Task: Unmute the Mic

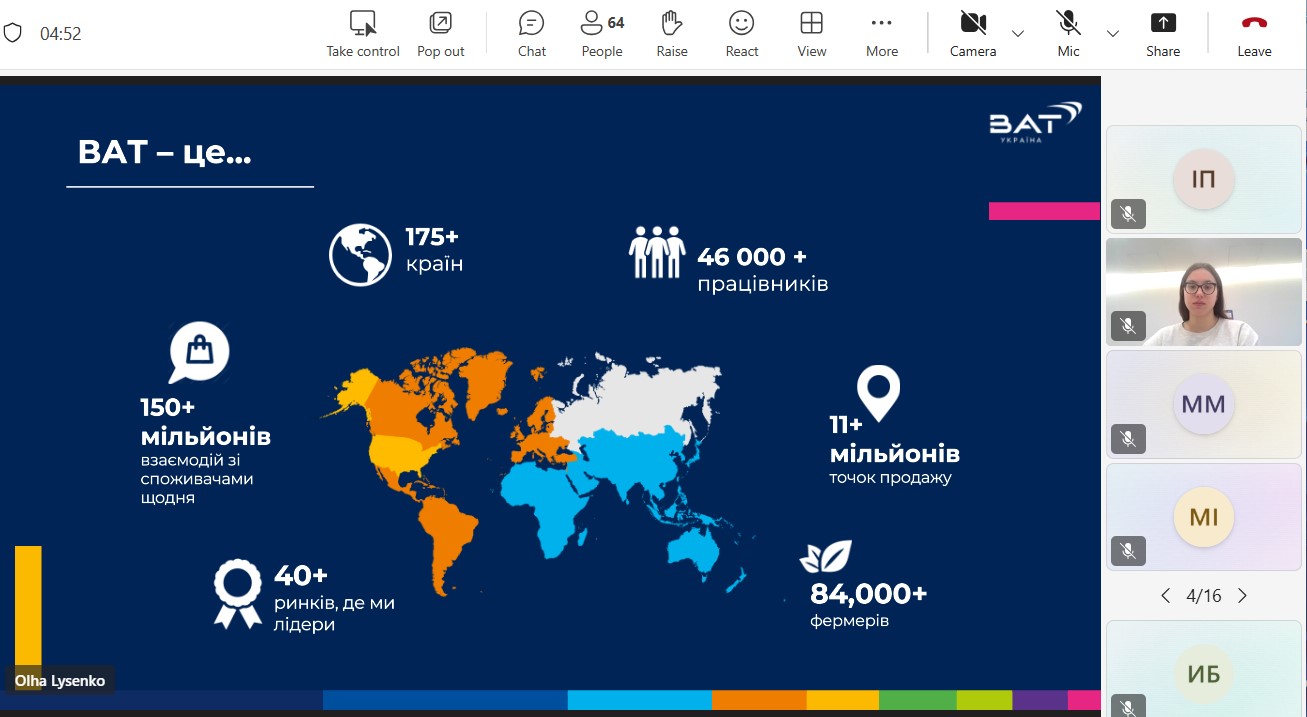Action: tap(1068, 34)
